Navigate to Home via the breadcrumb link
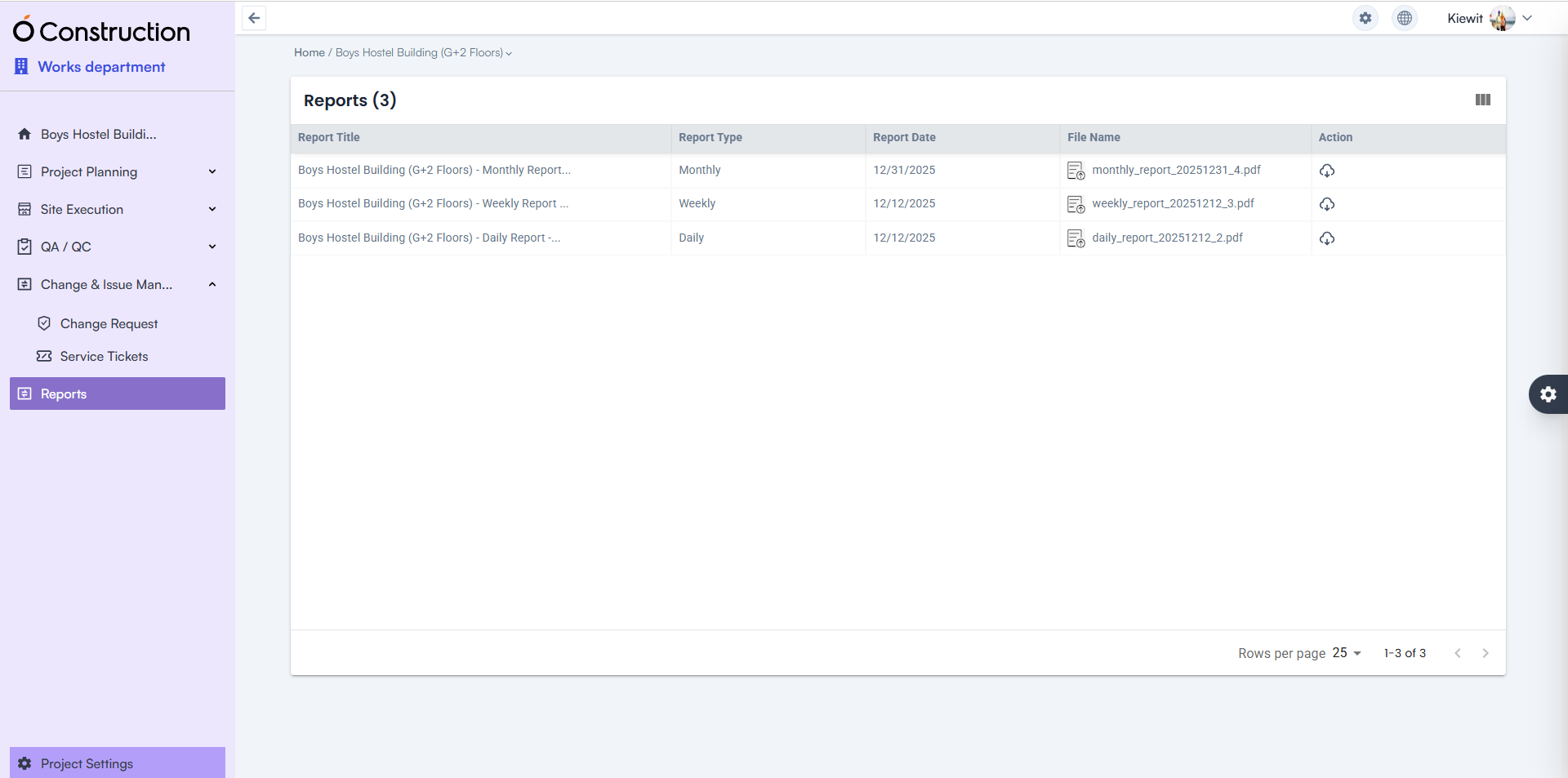The height and width of the screenshot is (778, 1568). 309,52
